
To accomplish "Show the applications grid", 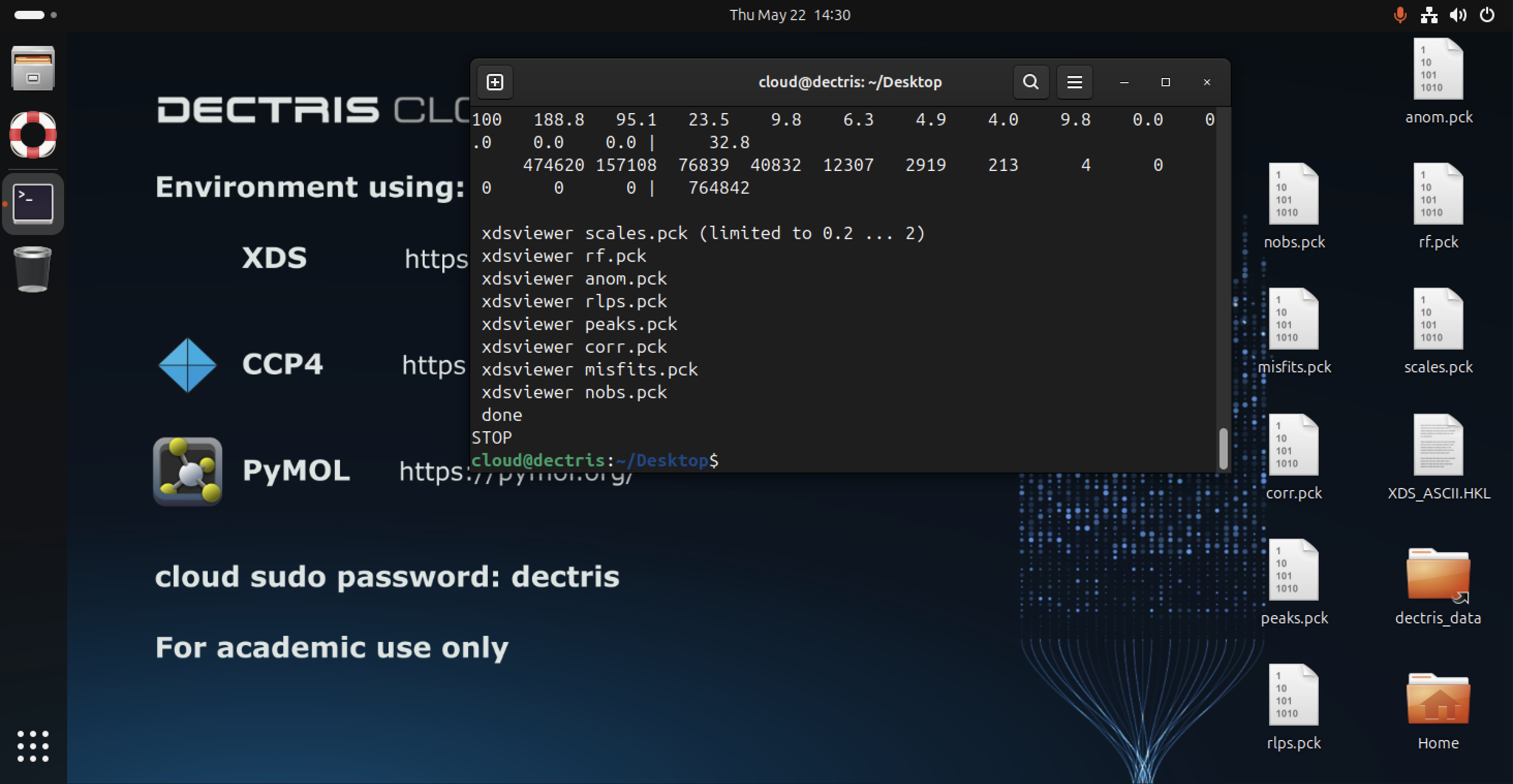I will click(33, 746).
